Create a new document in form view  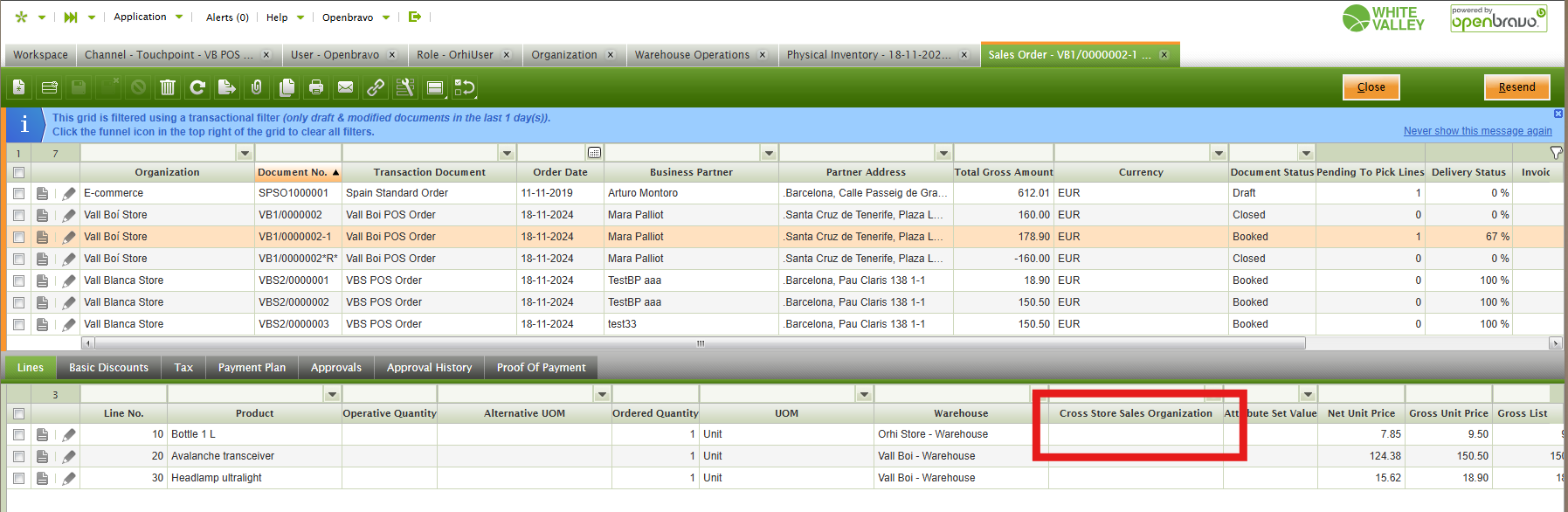pyautogui.click(x=19, y=87)
